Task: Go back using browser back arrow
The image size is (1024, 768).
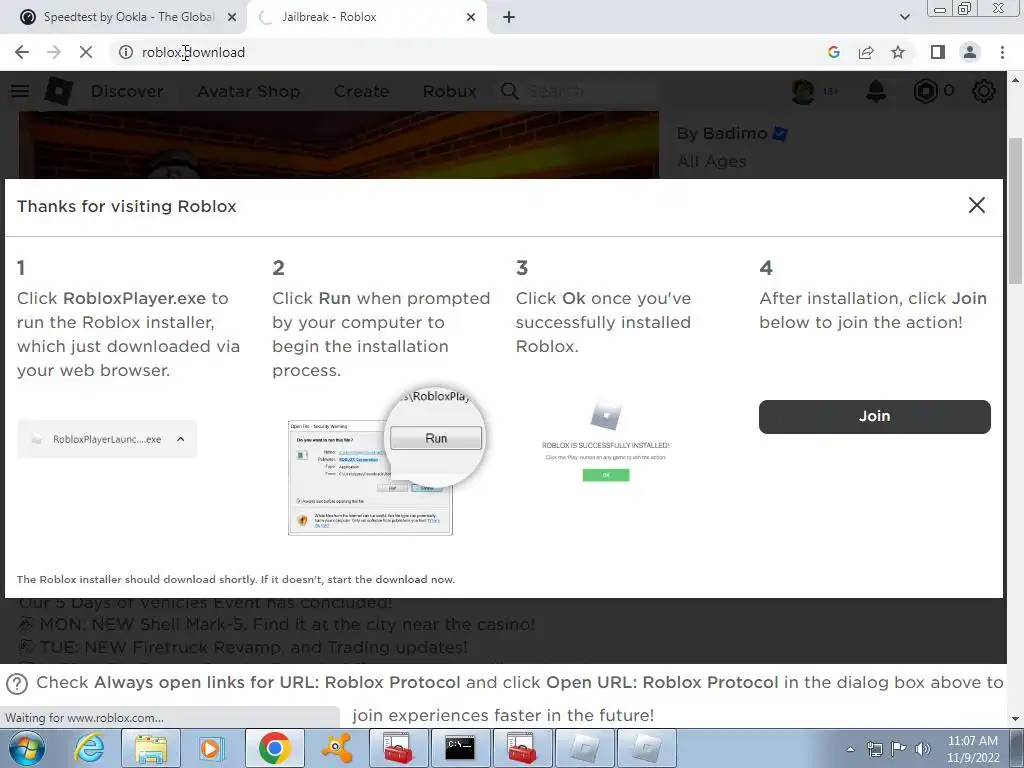Action: [x=22, y=52]
